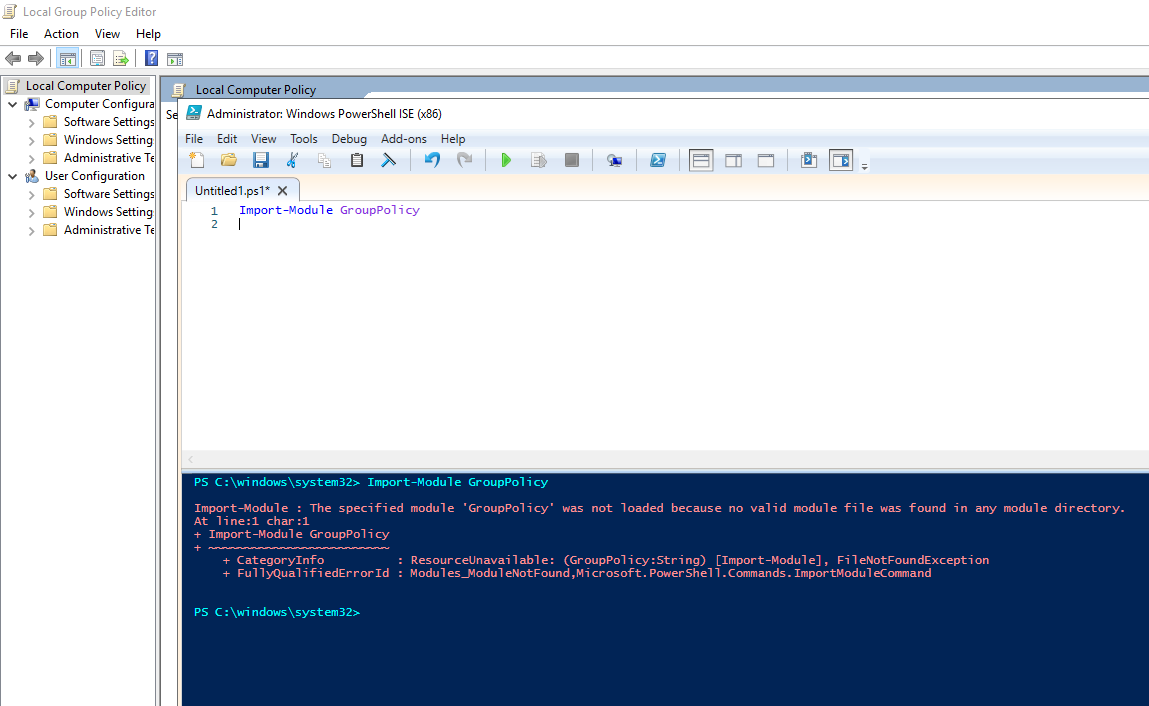1149x706 pixels.
Task: Click Local Computer Policy header in details pane
Action: pyautogui.click(x=256, y=89)
